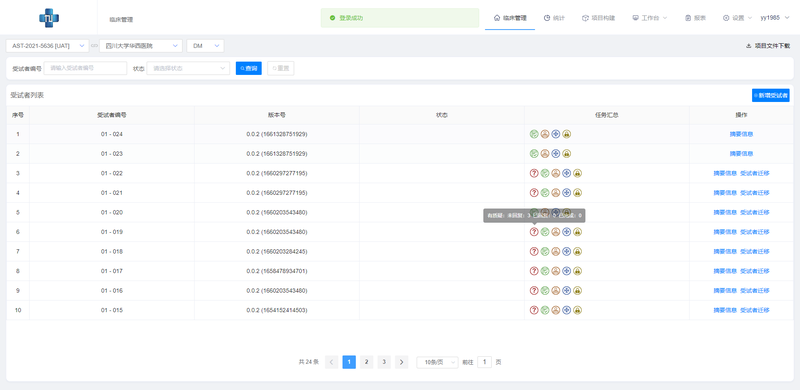Open the 10条/页 page size dropdown
This screenshot has width=800, height=390.
click(437, 362)
